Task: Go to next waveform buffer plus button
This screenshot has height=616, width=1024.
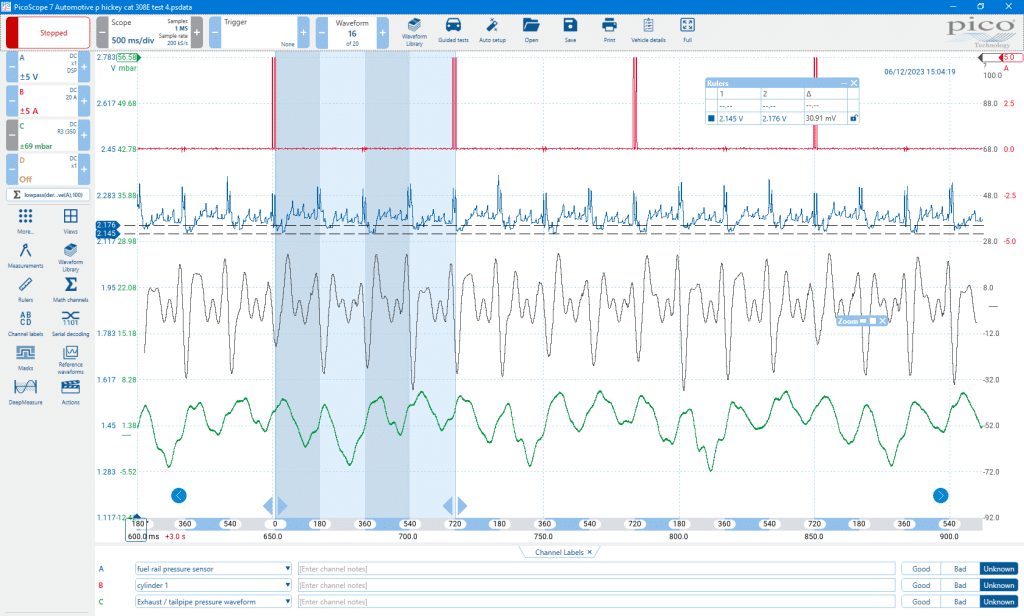Action: coord(383,33)
